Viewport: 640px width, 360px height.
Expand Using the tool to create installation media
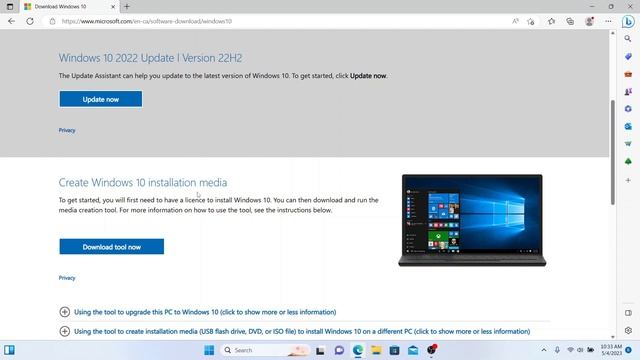[295, 331]
